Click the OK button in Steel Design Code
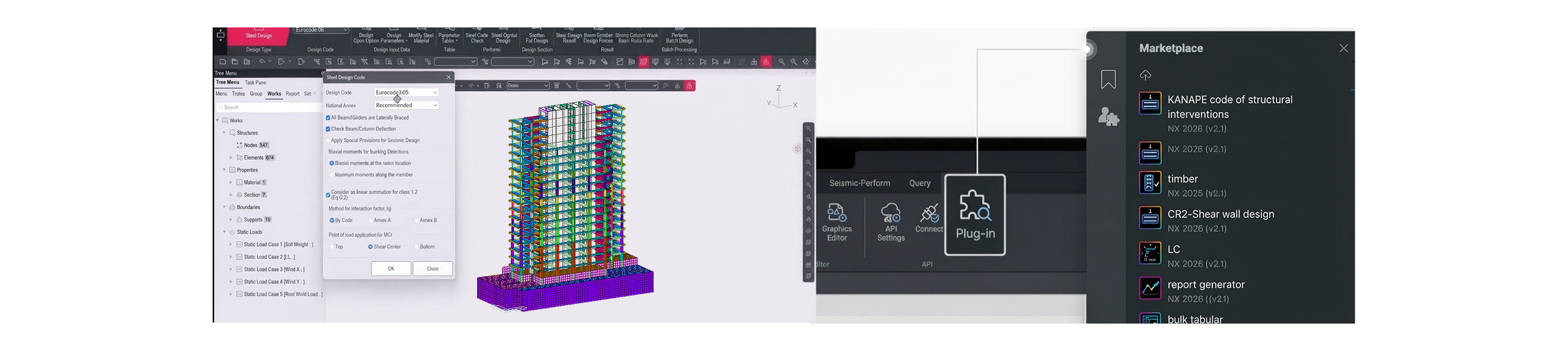This screenshot has height=351, width=1568. pyautogui.click(x=391, y=269)
